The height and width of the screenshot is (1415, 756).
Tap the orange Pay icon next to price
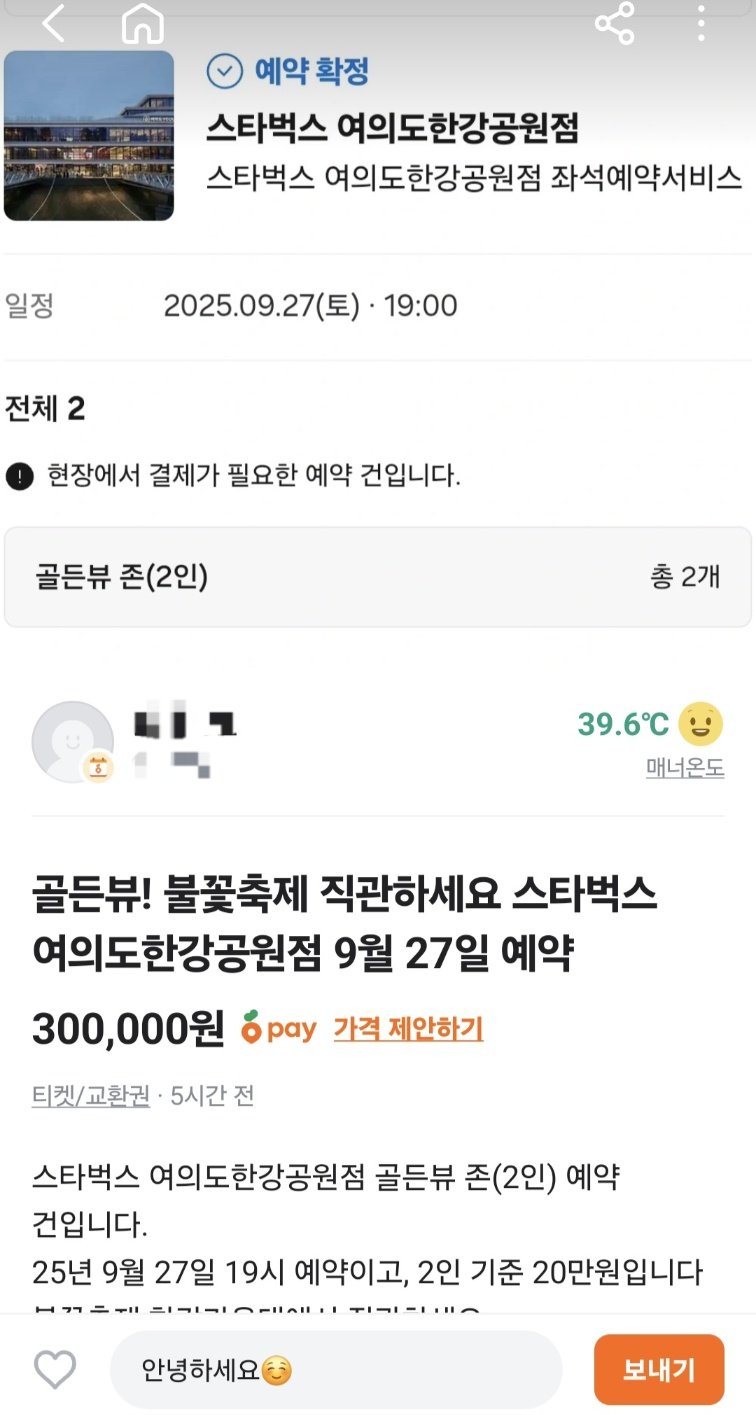279,1028
